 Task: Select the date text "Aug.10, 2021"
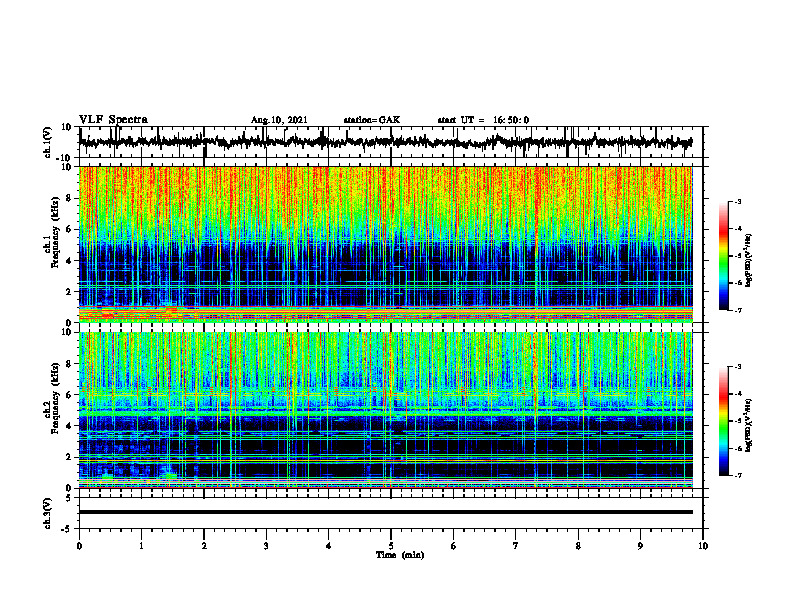[279, 120]
